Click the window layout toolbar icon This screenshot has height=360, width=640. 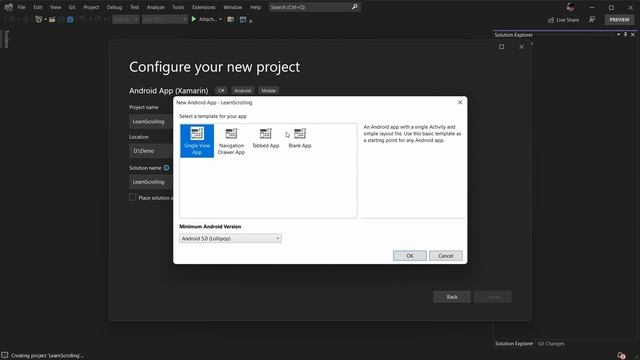click(x=243, y=19)
